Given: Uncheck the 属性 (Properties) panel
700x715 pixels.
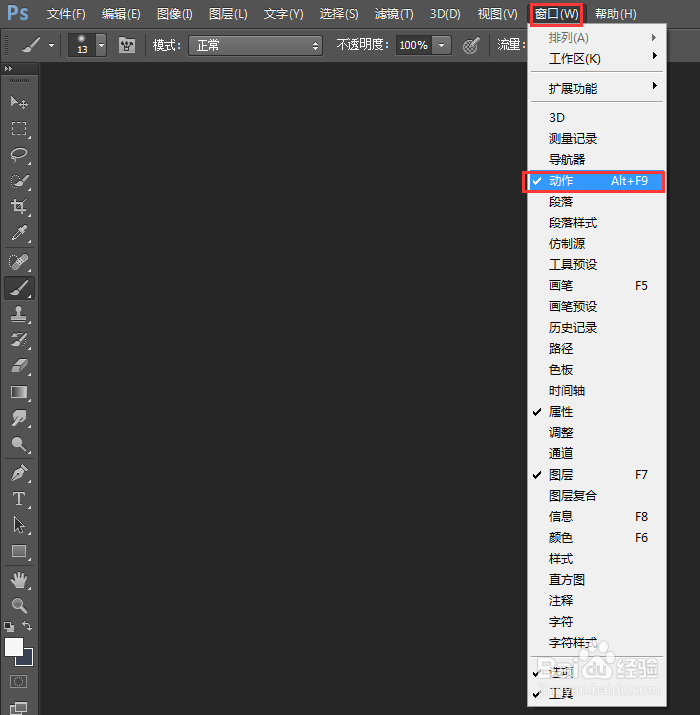Looking at the screenshot, I should click(x=596, y=412).
